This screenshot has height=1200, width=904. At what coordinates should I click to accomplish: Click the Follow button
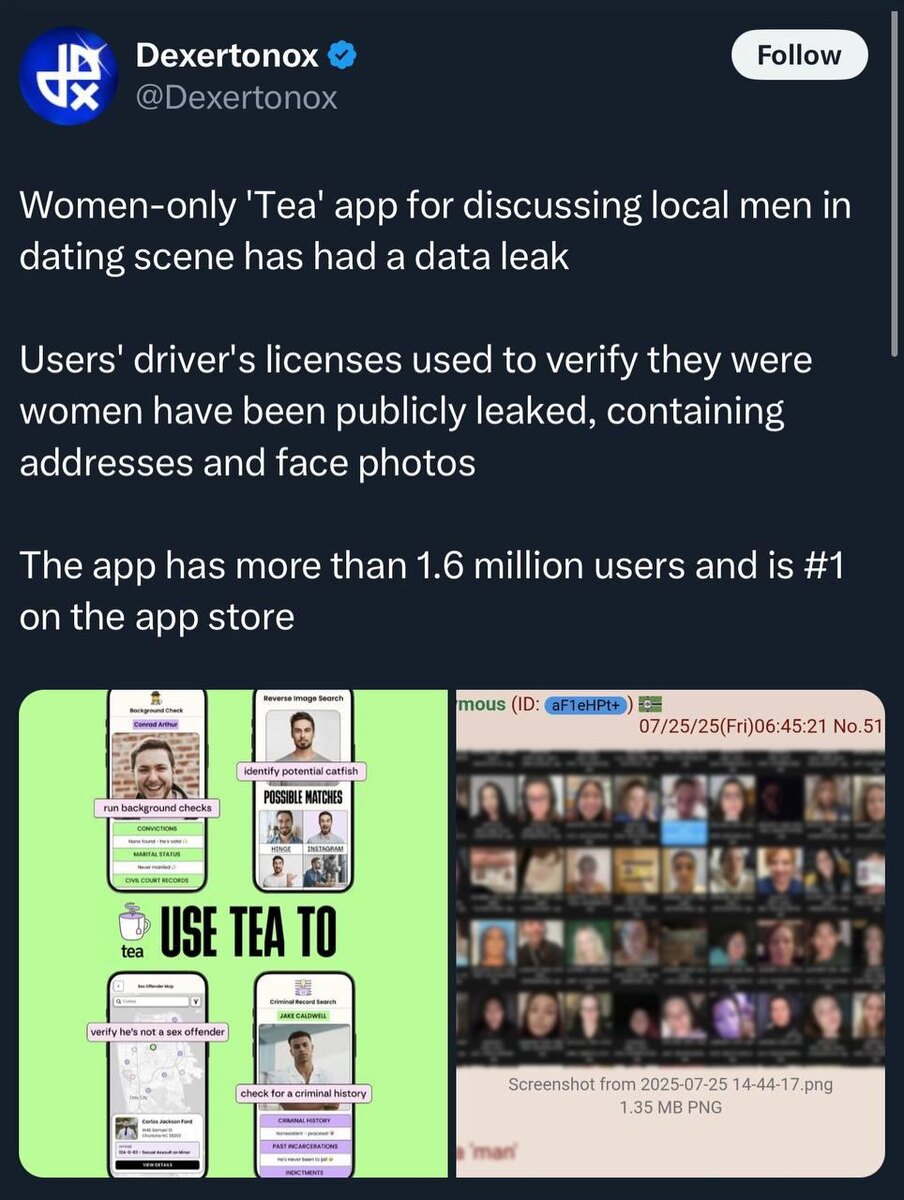(x=800, y=56)
